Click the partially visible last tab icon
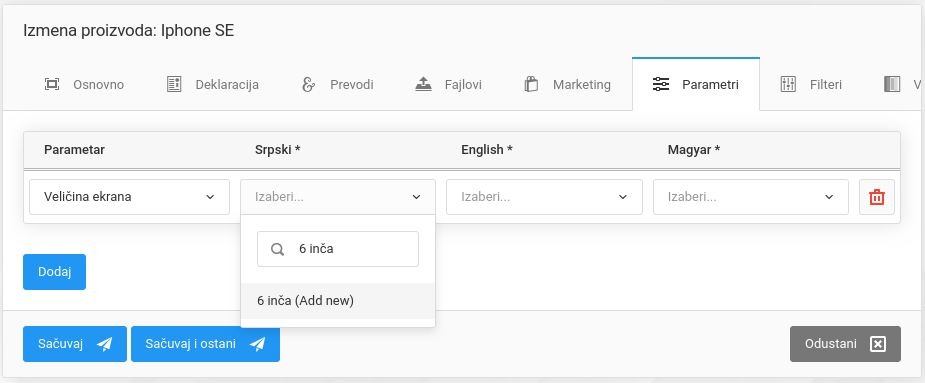Viewport: 925px width, 383px height. (892, 84)
